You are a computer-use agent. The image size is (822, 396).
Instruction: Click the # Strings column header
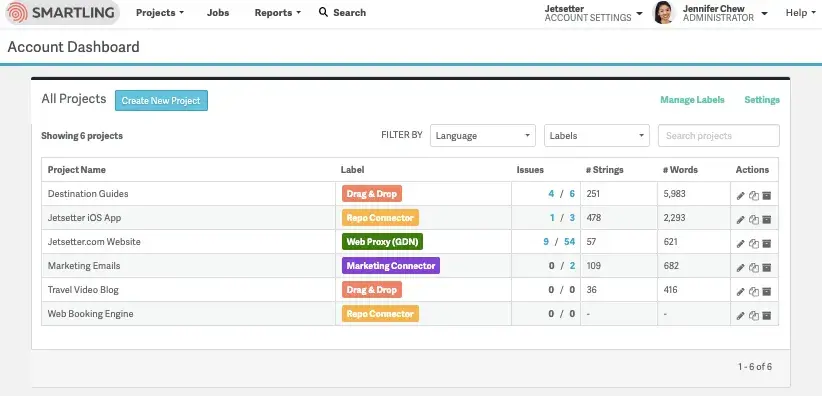coord(604,169)
